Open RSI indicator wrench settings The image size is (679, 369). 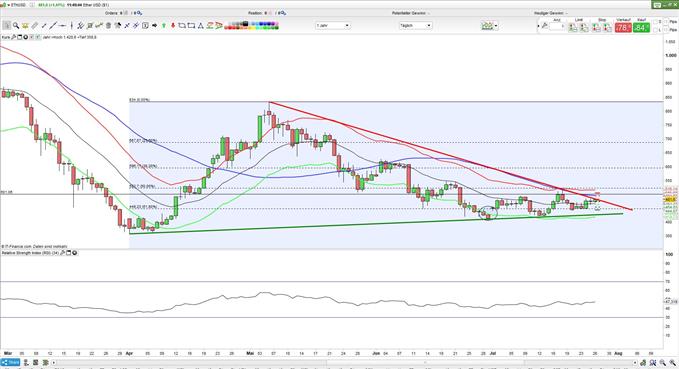63,252
